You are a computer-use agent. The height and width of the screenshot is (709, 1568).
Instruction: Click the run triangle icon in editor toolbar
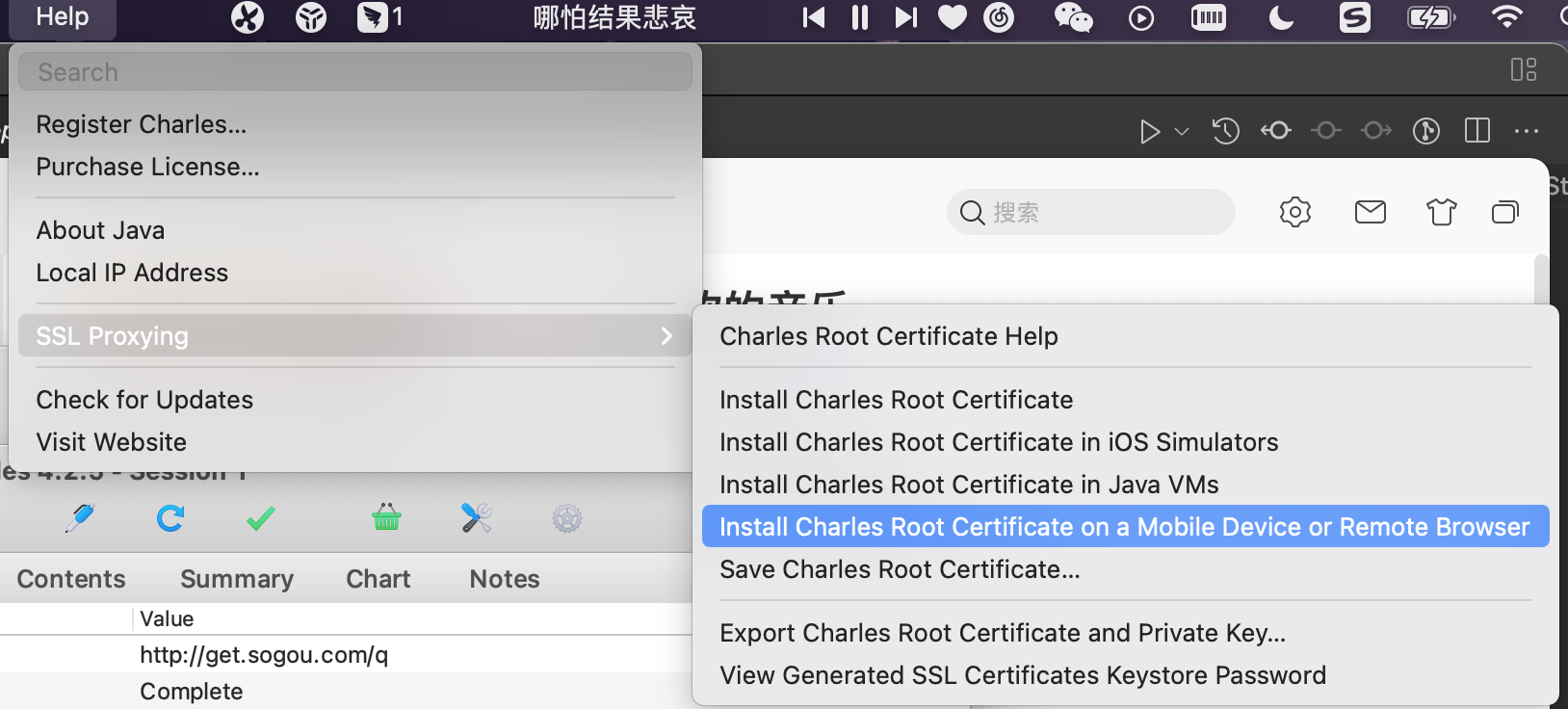point(1149,131)
